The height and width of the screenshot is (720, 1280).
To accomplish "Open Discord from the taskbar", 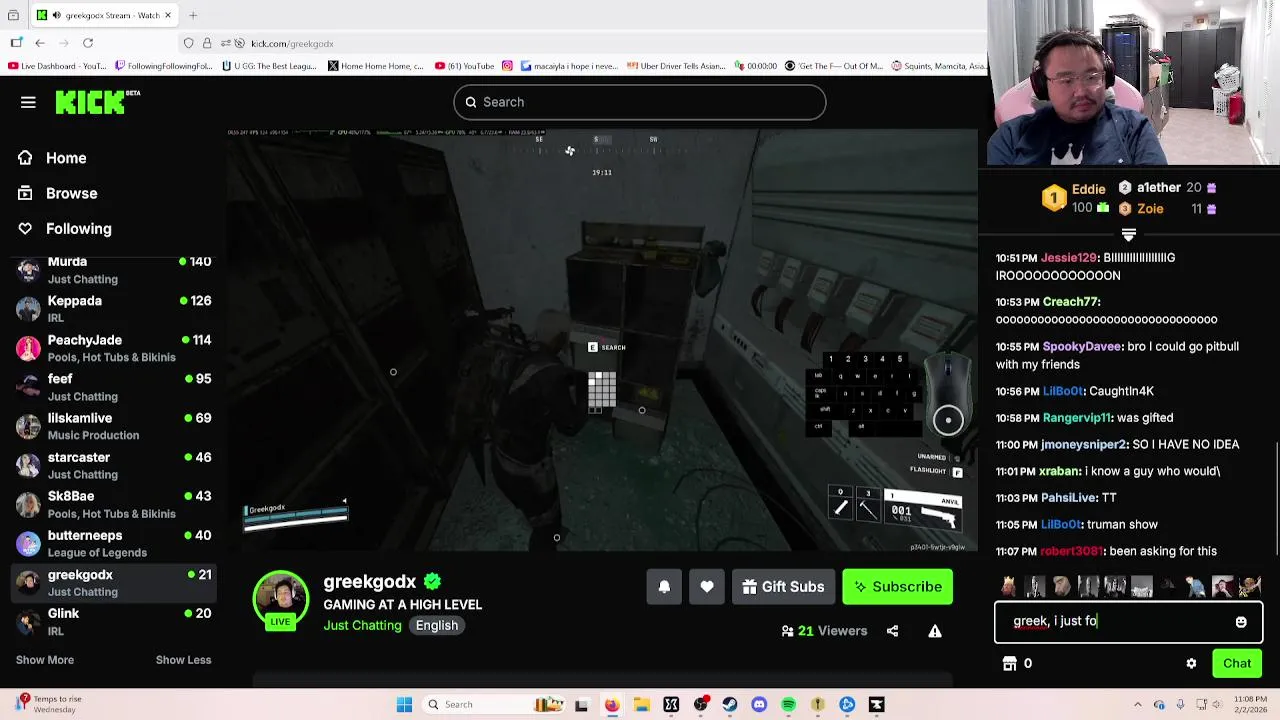I will tap(759, 705).
